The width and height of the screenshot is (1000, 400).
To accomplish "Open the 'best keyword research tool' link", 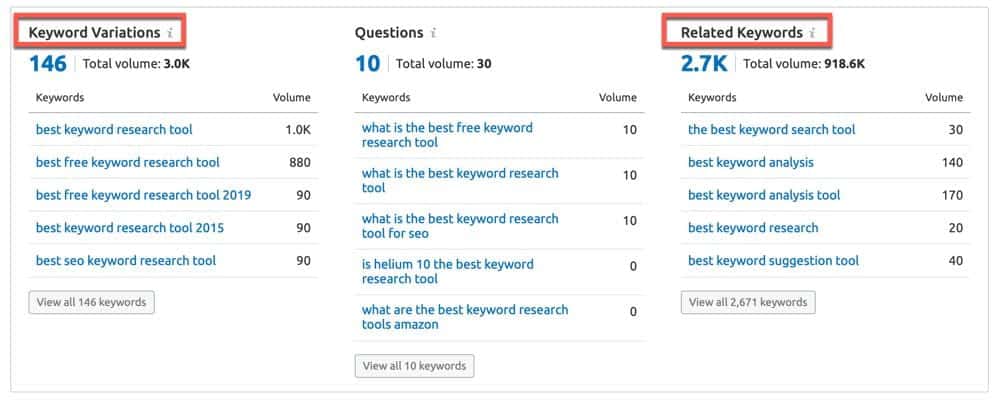I will (114, 130).
